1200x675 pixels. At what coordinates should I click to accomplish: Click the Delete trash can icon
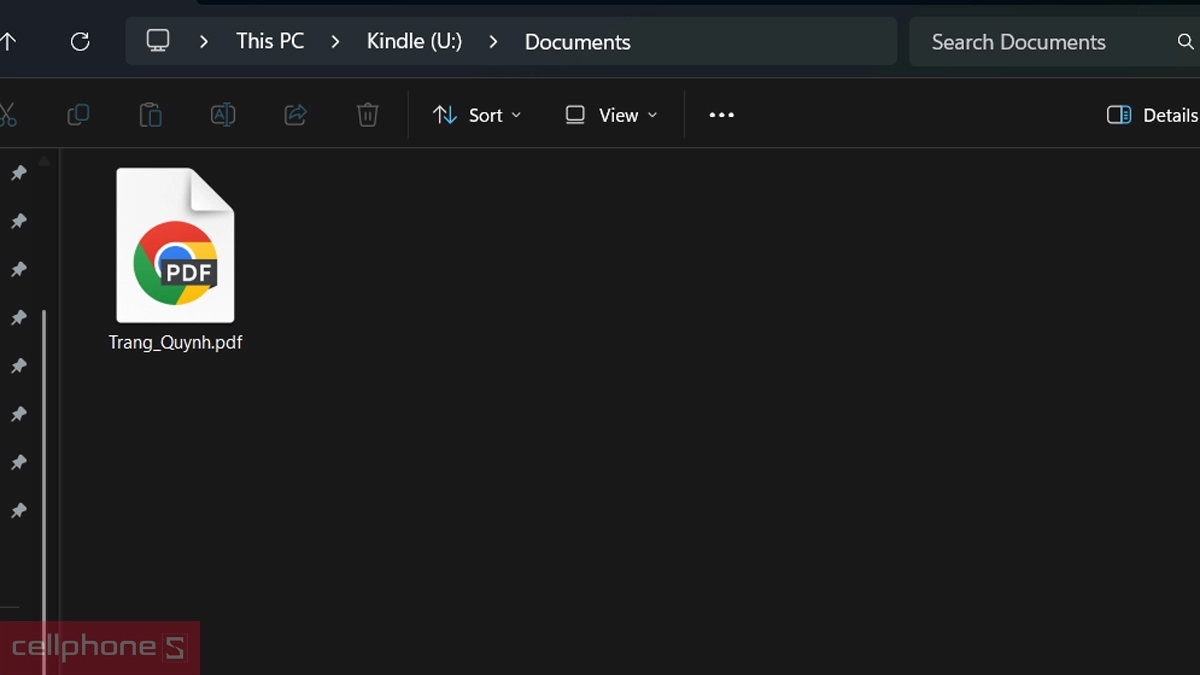point(368,115)
